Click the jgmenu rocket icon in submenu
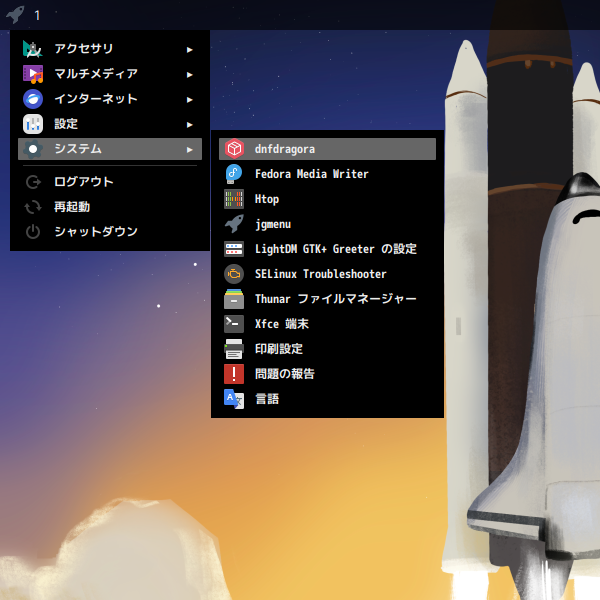The image size is (600, 600). click(x=234, y=224)
